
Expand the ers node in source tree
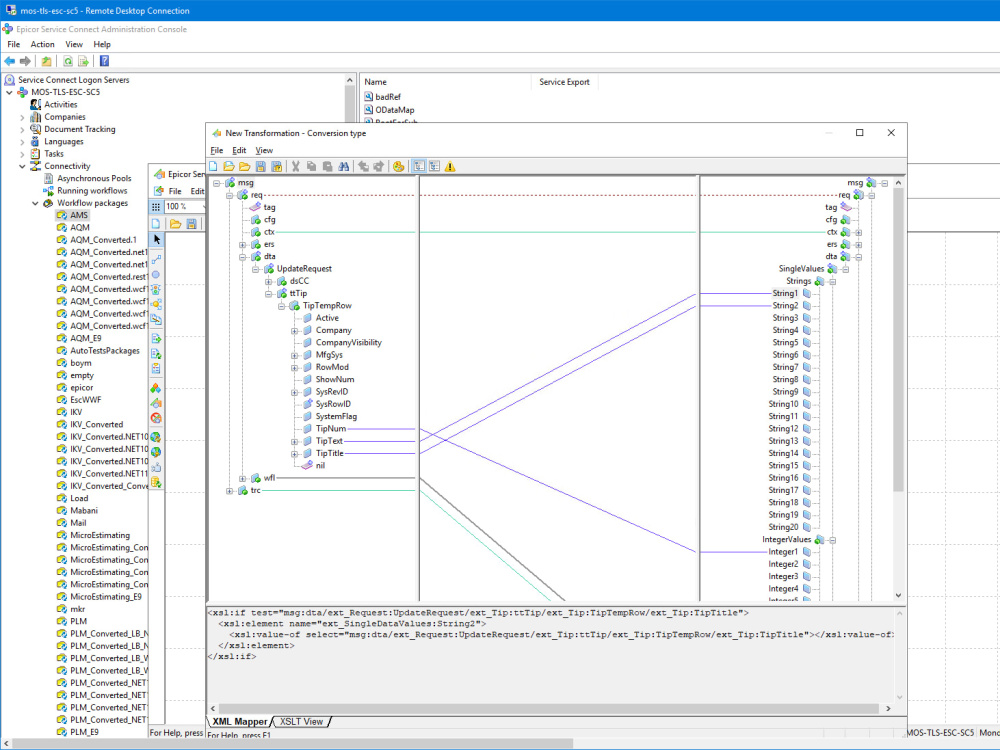point(242,245)
